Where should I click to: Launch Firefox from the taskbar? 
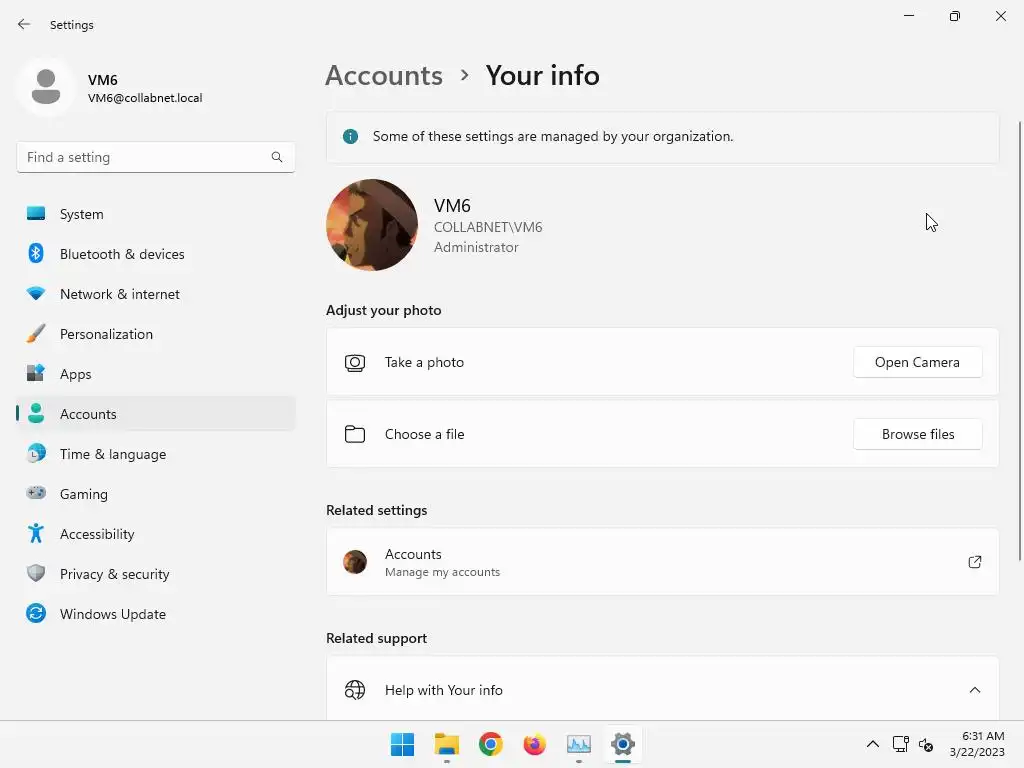click(x=535, y=744)
